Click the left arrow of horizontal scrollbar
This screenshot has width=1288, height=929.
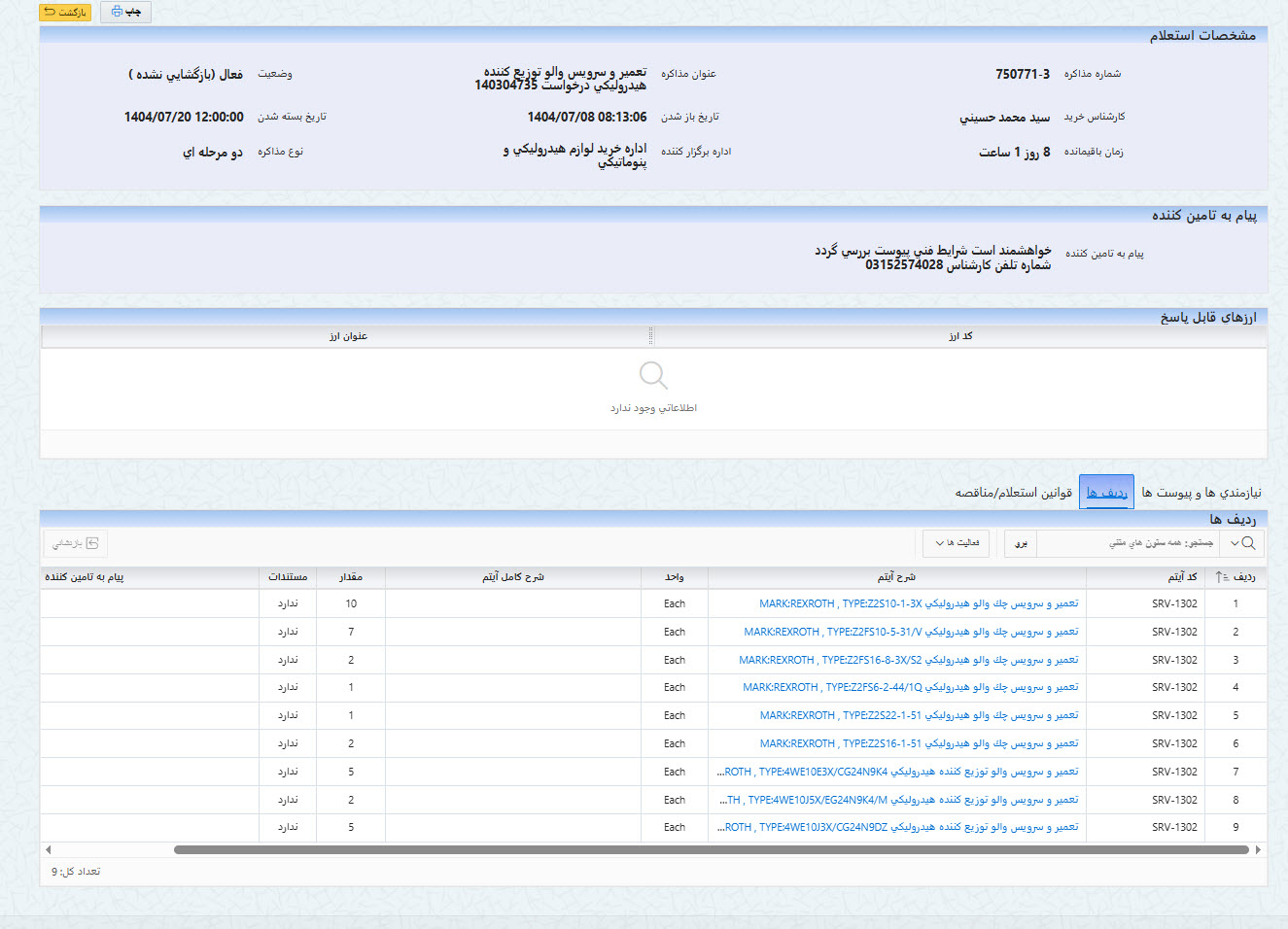click(49, 849)
